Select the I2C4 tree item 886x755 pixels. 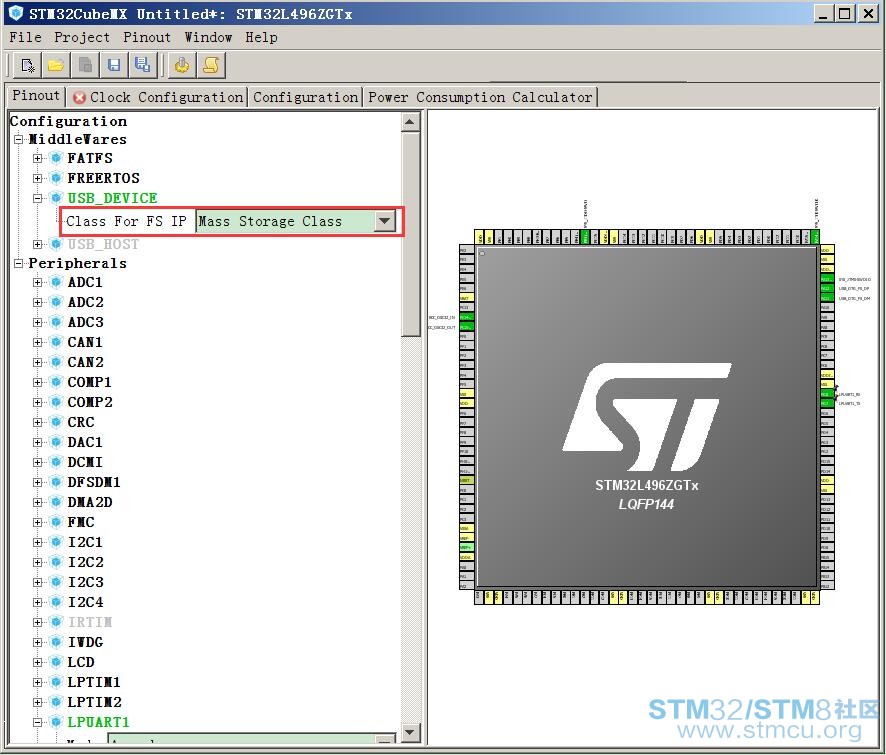tap(85, 602)
